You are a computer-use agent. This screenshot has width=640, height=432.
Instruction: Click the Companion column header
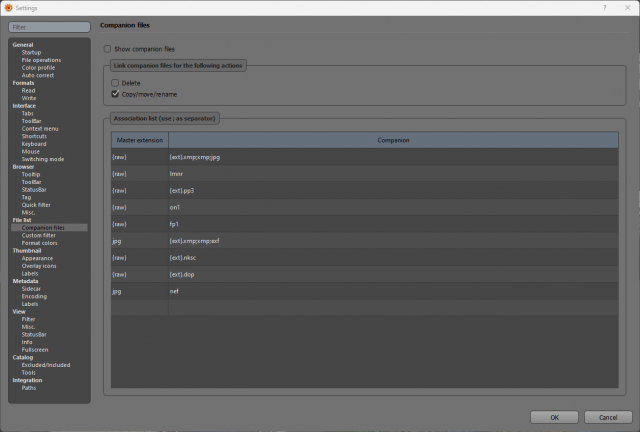coord(393,140)
